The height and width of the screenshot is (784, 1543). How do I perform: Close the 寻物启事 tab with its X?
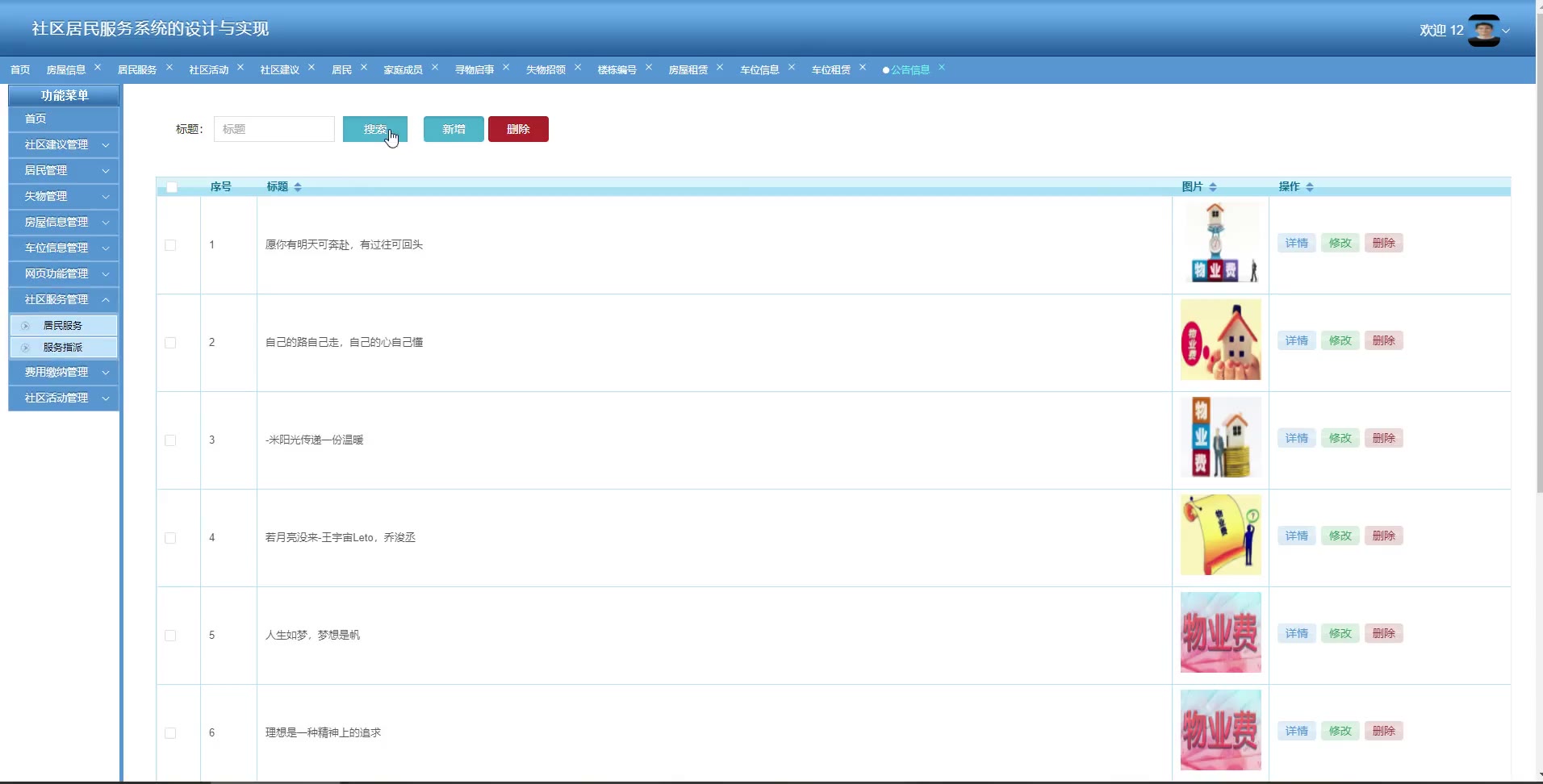click(x=506, y=68)
